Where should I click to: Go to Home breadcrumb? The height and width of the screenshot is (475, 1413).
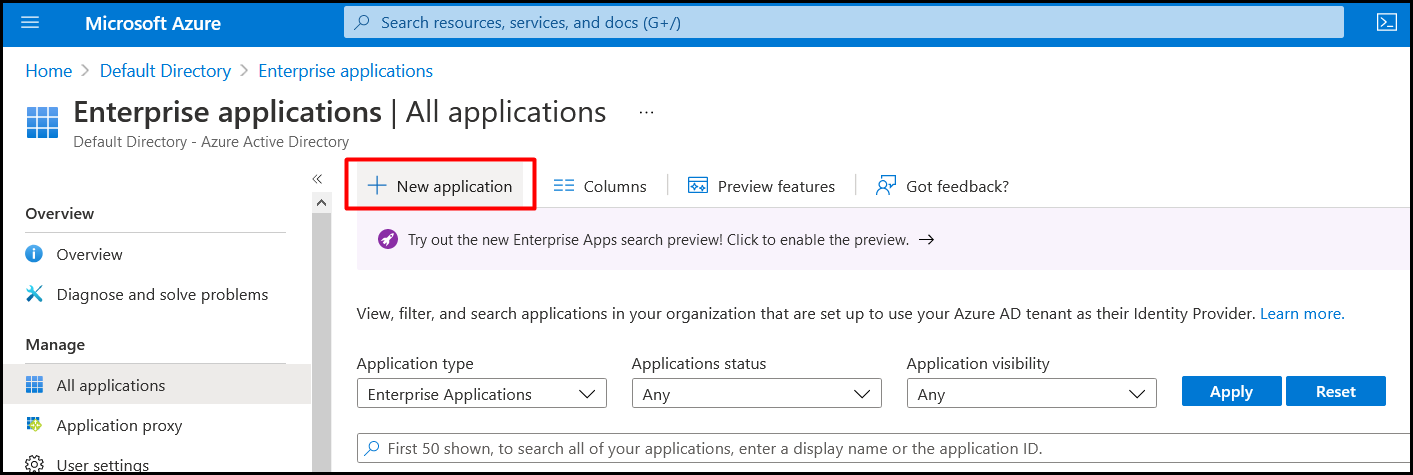[x=49, y=71]
